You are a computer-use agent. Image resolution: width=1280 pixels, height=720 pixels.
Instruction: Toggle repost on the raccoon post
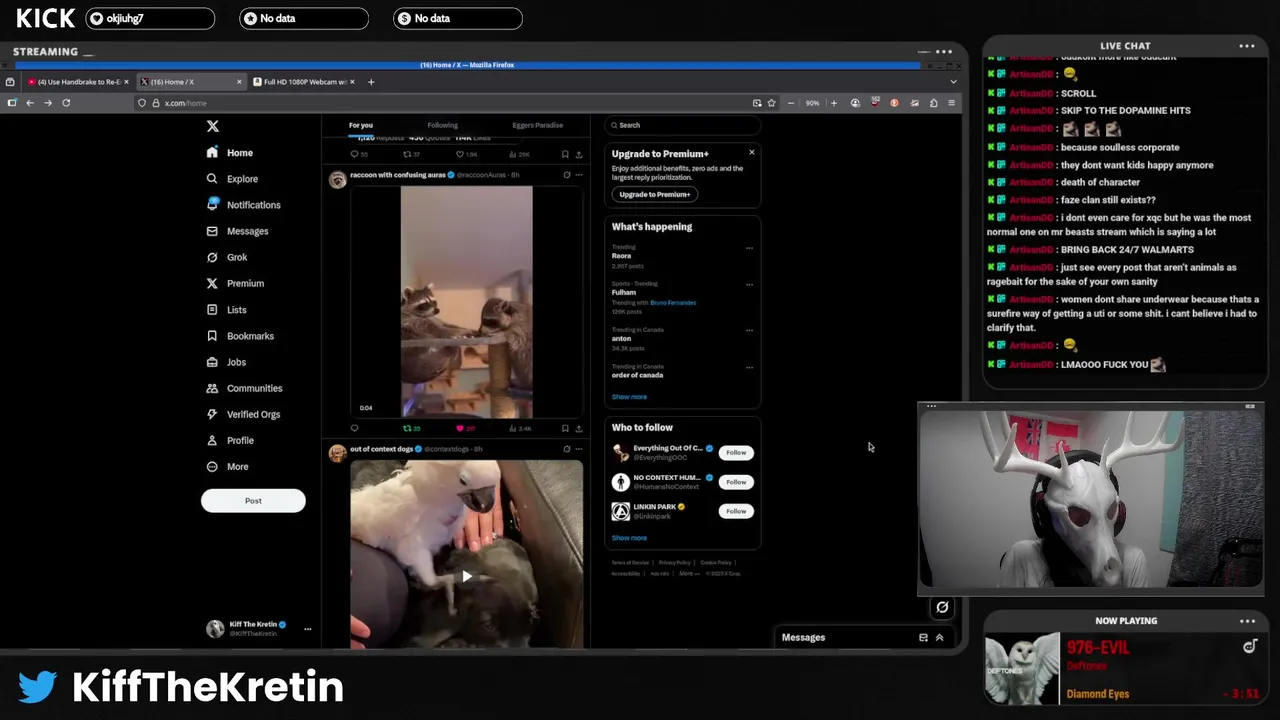pyautogui.click(x=411, y=428)
